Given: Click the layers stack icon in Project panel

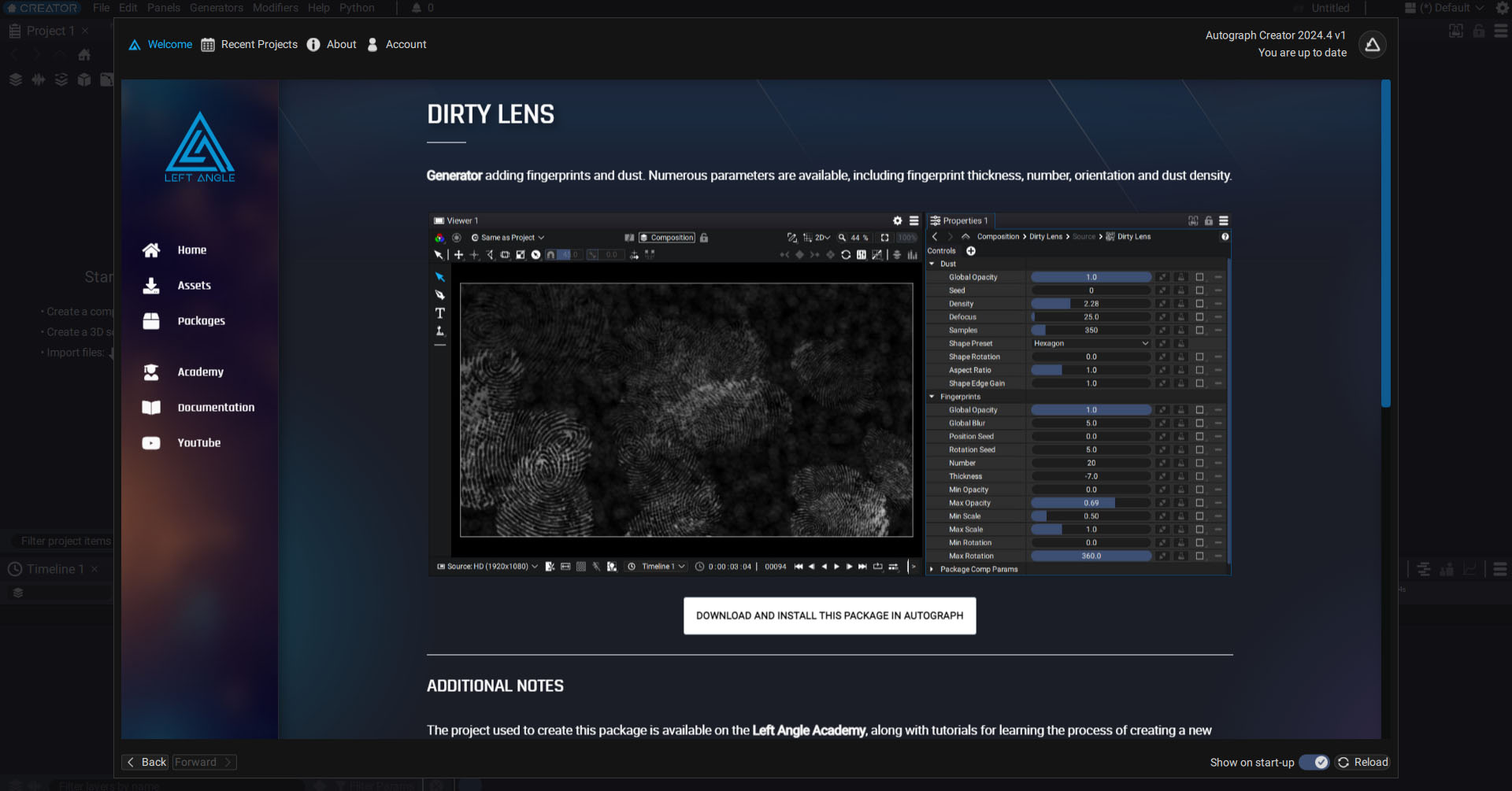Looking at the screenshot, I should (15, 79).
